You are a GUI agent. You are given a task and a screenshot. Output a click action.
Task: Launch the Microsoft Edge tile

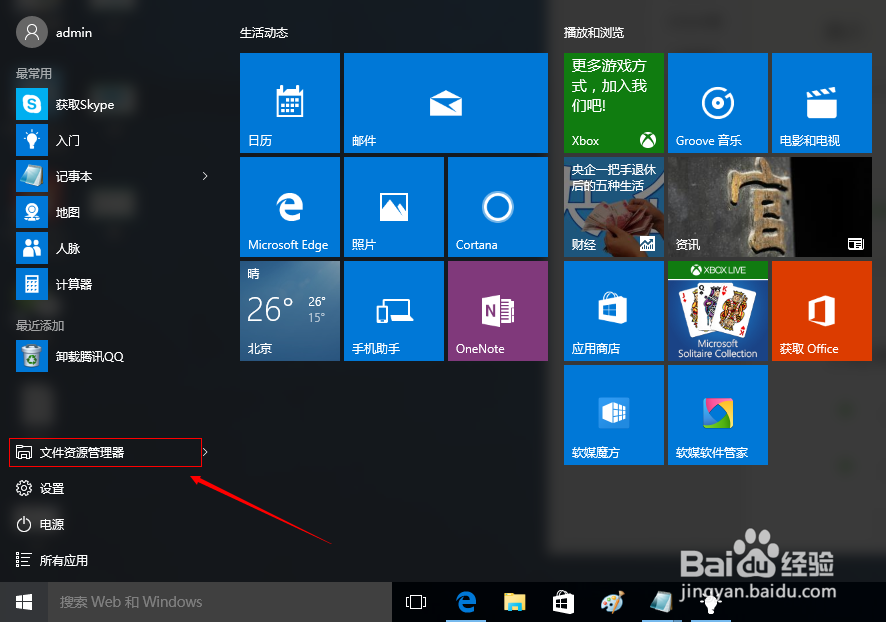coord(290,207)
